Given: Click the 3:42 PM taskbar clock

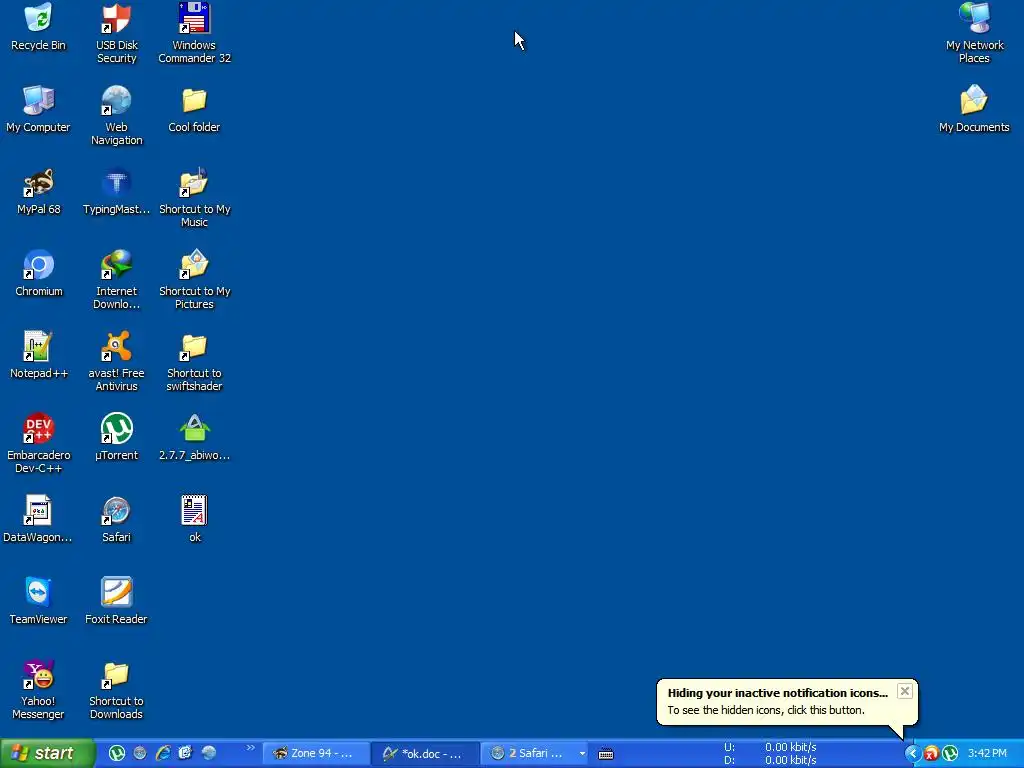Looking at the screenshot, I should [987, 754].
